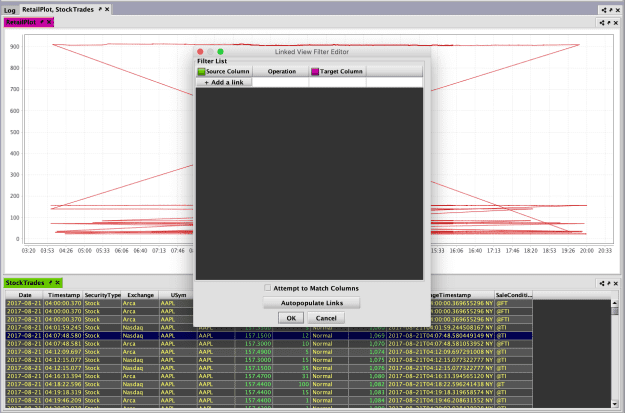Image resolution: width=625 pixels, height=413 pixels.
Task: Click the top-right workspace share icon
Action: pos(606,8)
